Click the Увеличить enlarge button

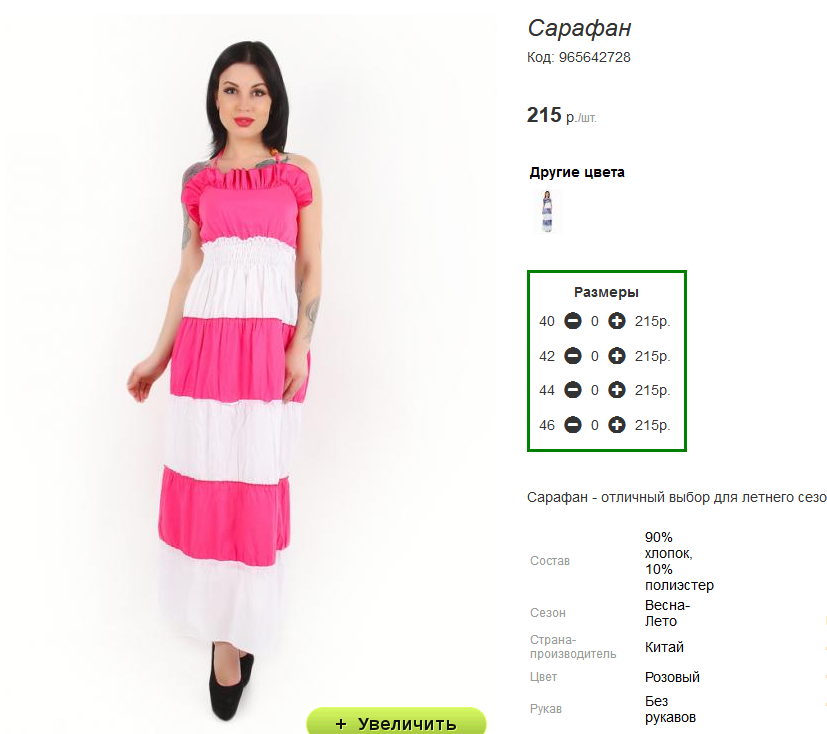coord(396,721)
